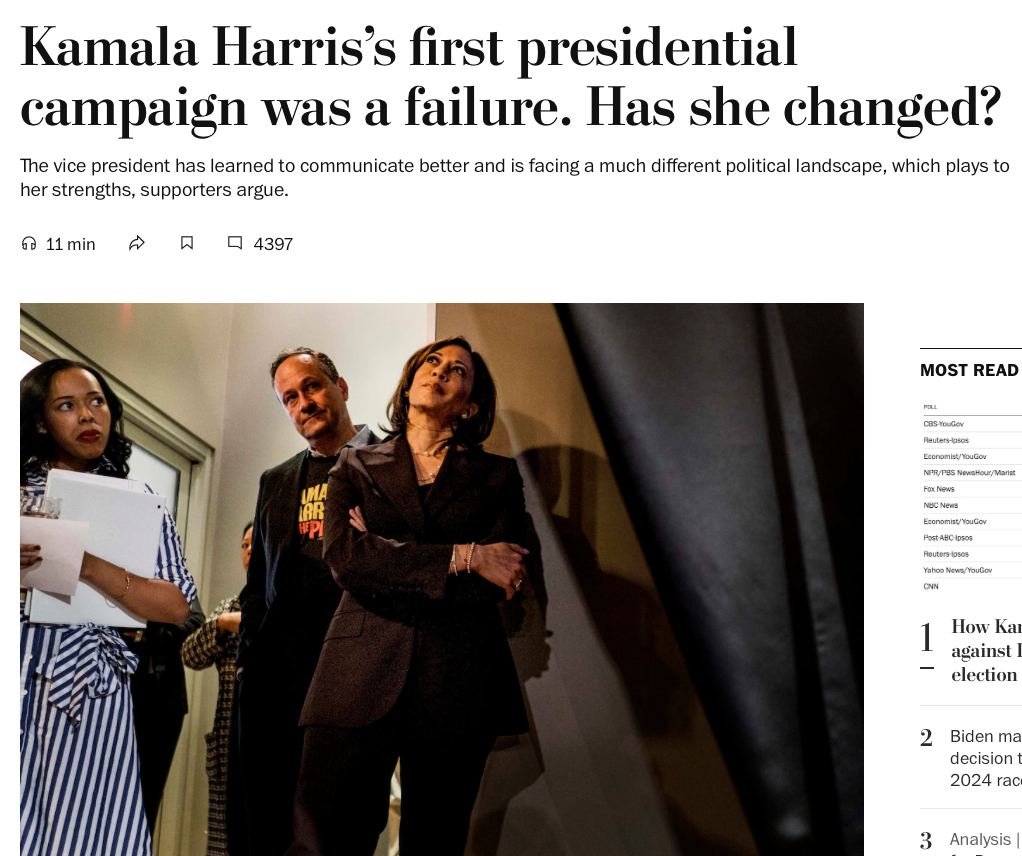This screenshot has width=1022, height=856.
Task: Click the headphones listen icon
Action: [x=29, y=243]
